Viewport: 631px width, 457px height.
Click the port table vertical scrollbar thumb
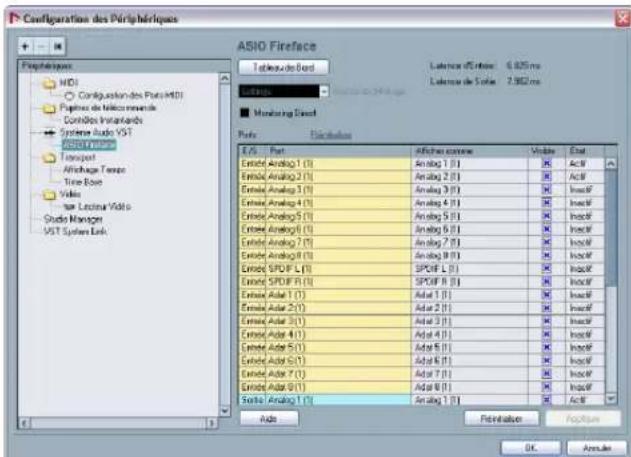pyautogui.click(x=611, y=227)
